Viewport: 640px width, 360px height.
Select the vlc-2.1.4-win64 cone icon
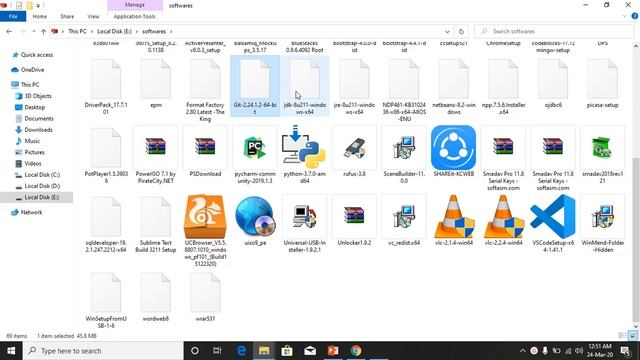point(453,217)
